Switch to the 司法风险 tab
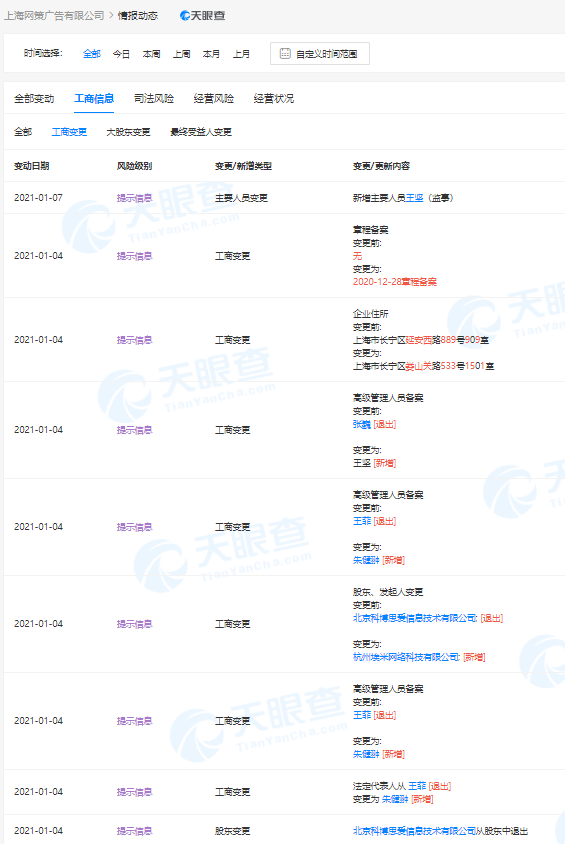 [x=154, y=99]
